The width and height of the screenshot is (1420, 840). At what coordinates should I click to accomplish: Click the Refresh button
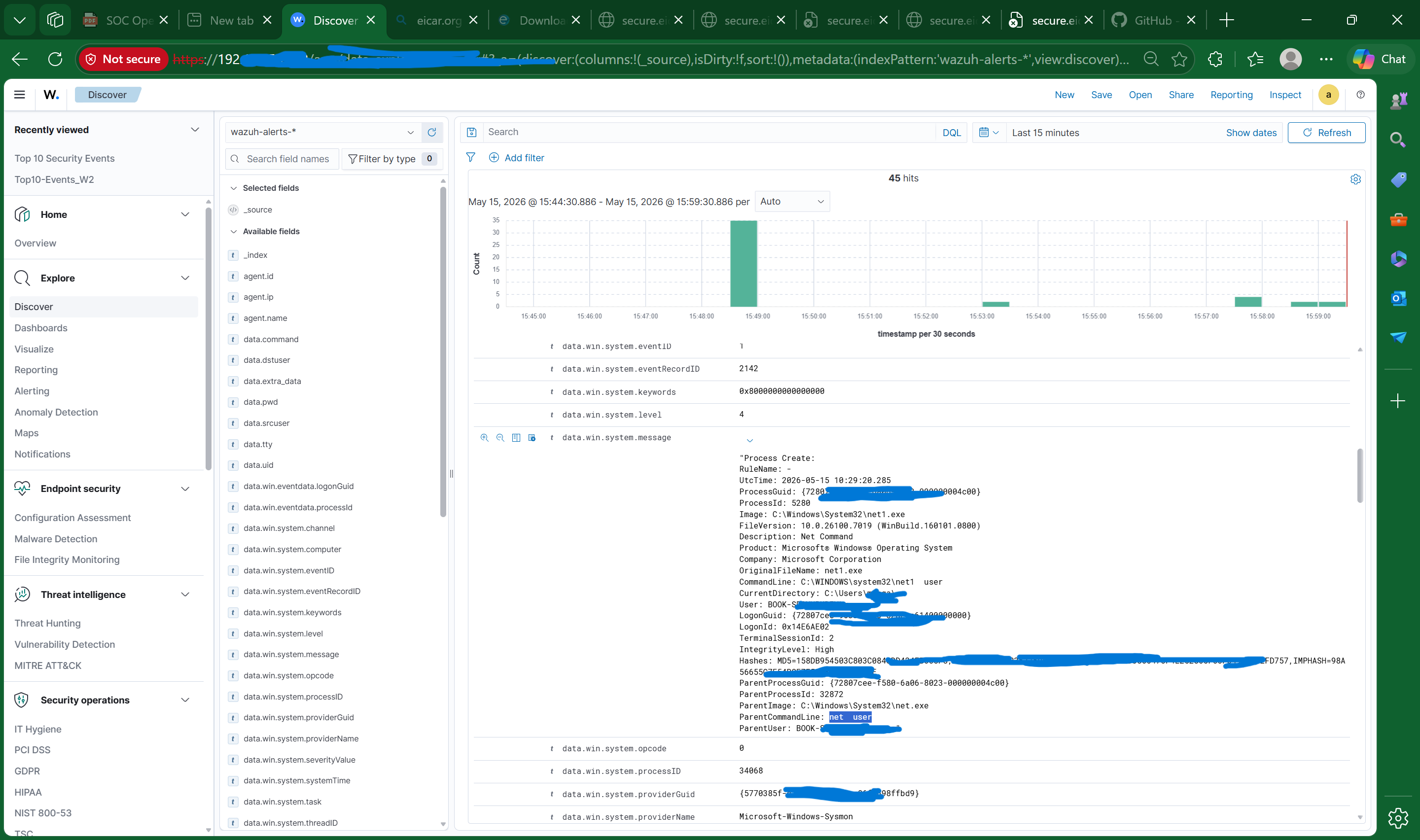(1326, 133)
